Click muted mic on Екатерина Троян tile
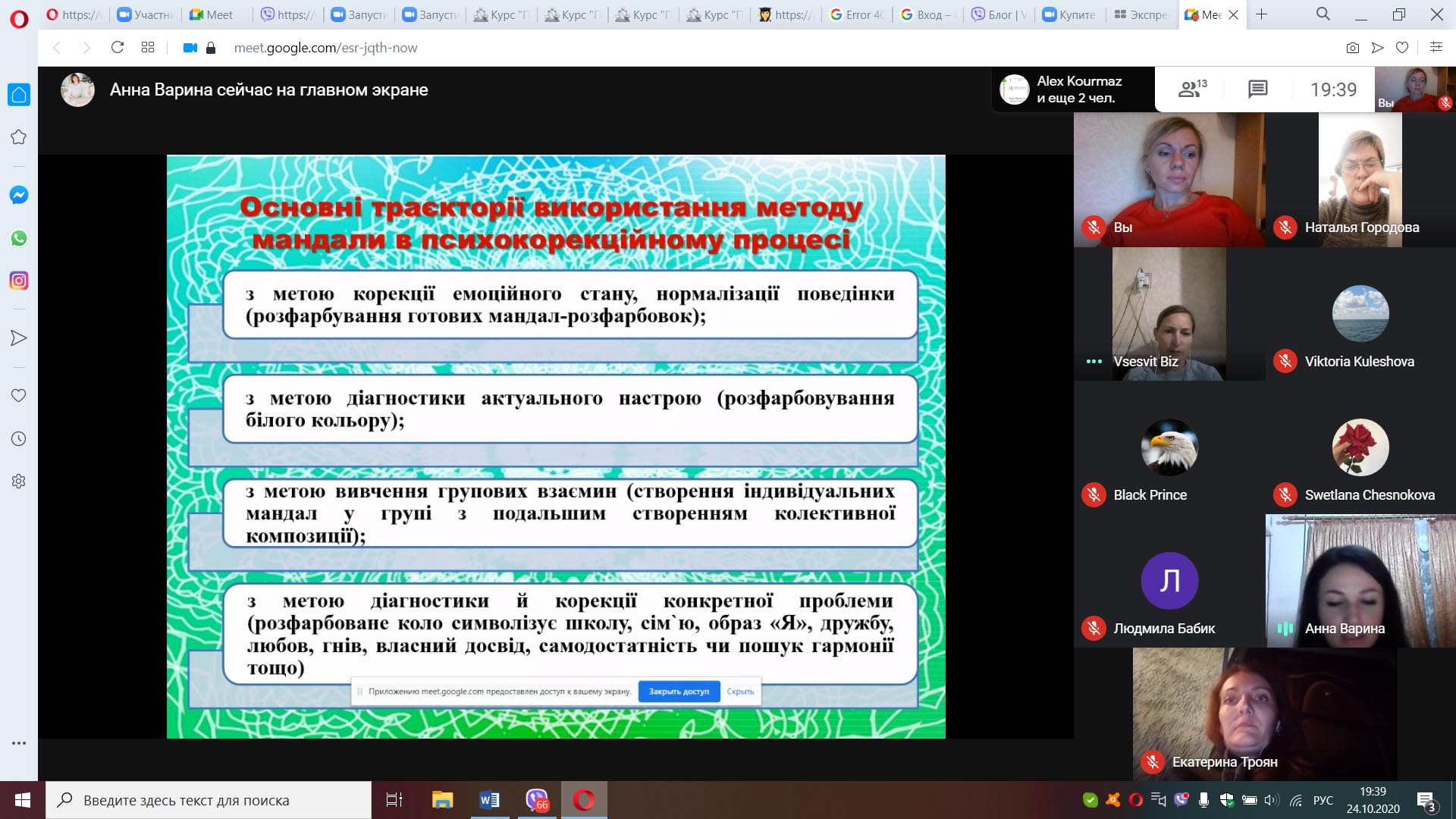 point(1153,761)
